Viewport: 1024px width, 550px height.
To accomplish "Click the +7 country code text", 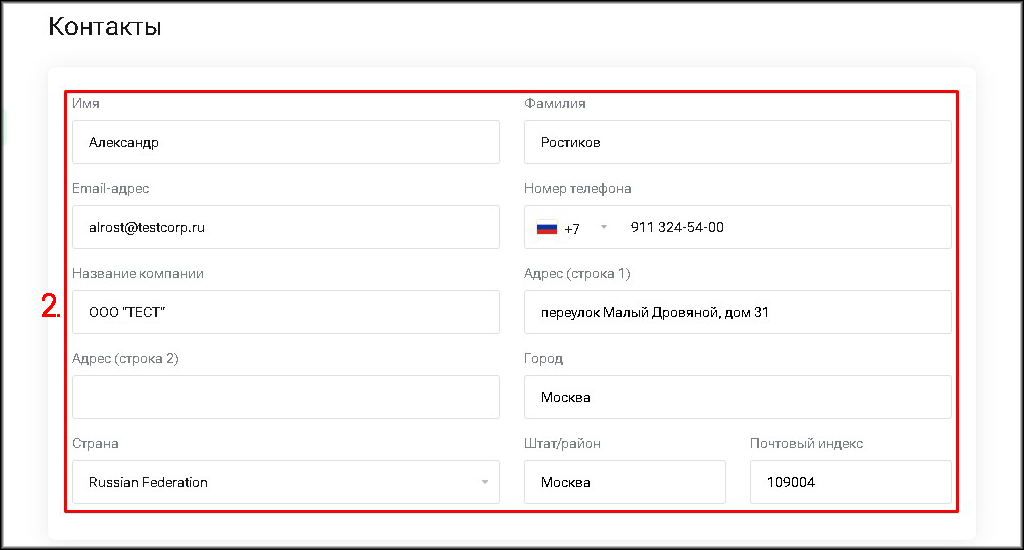I will coord(572,229).
